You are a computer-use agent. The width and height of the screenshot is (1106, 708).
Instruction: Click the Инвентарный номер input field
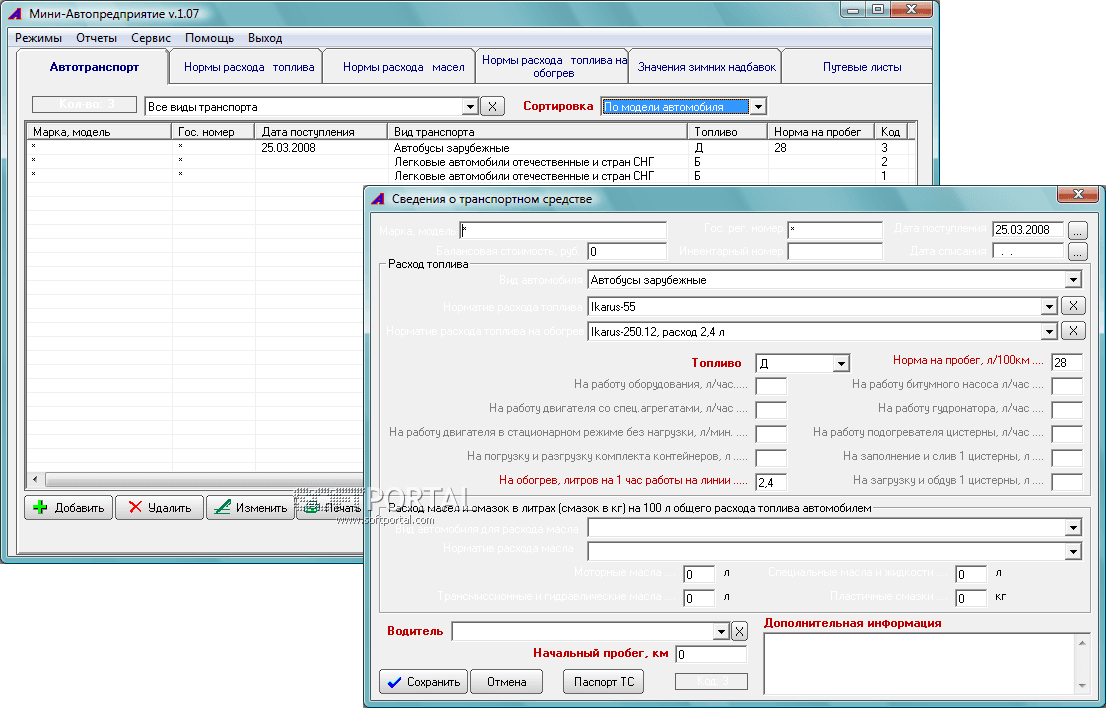point(835,252)
